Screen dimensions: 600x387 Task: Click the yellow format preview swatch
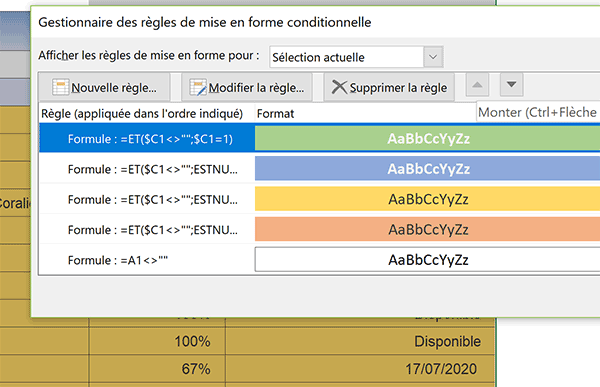(427, 199)
